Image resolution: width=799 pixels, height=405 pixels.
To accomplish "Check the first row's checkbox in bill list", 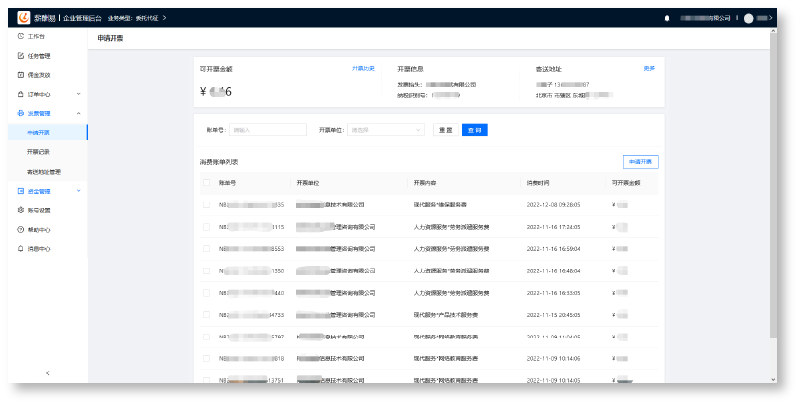I will 207,205.
